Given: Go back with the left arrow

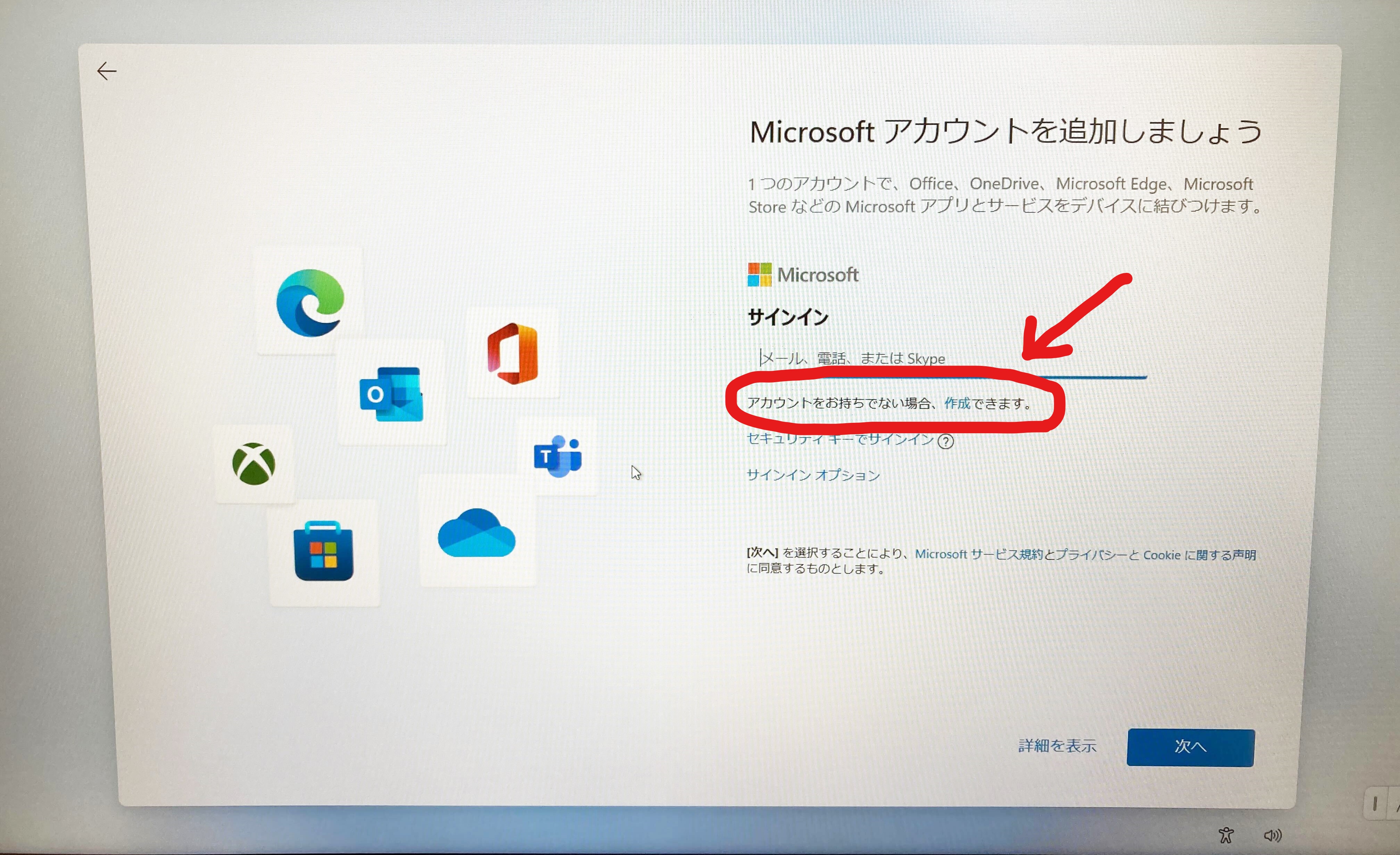Looking at the screenshot, I should [106, 71].
